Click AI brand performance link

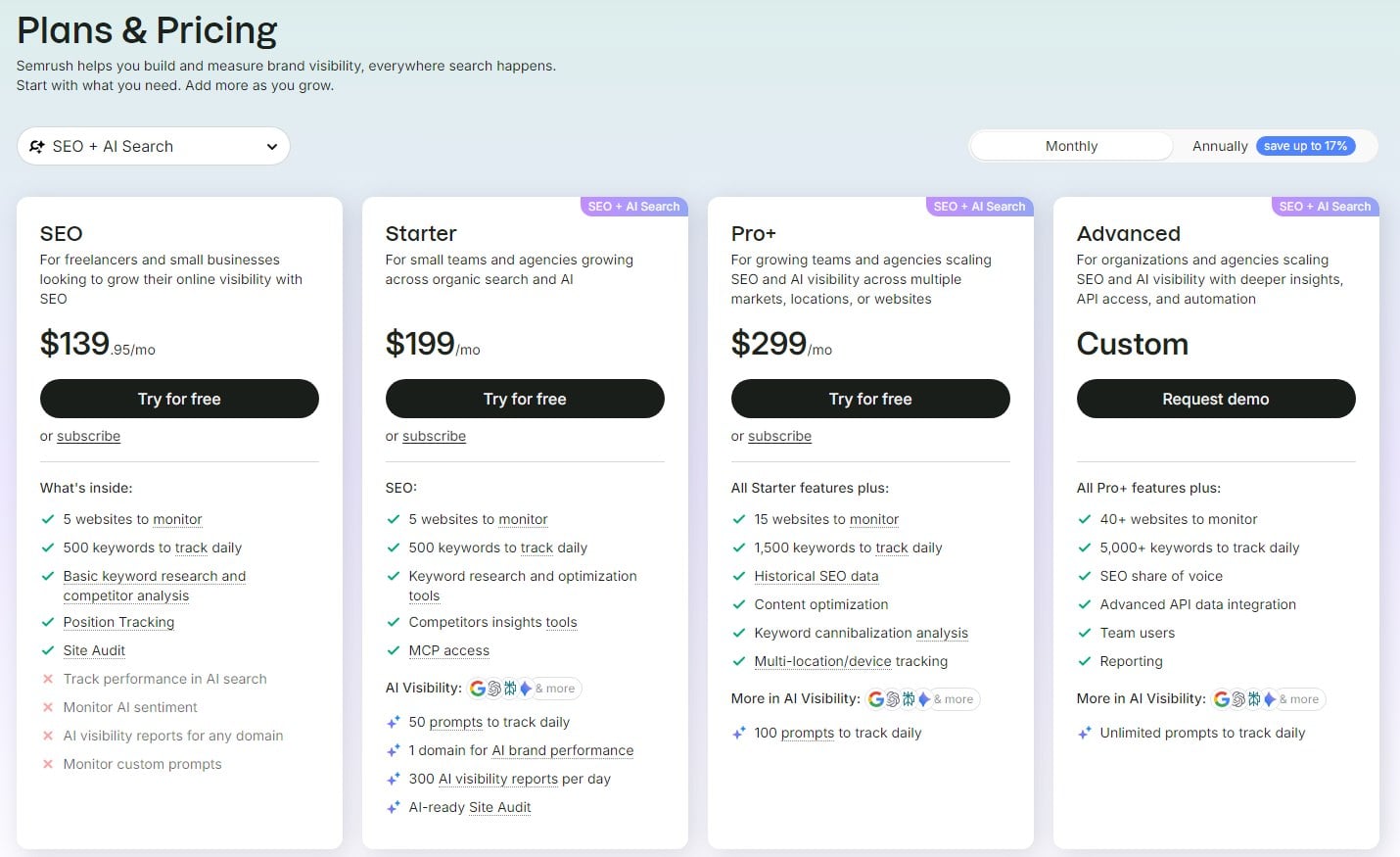(562, 750)
